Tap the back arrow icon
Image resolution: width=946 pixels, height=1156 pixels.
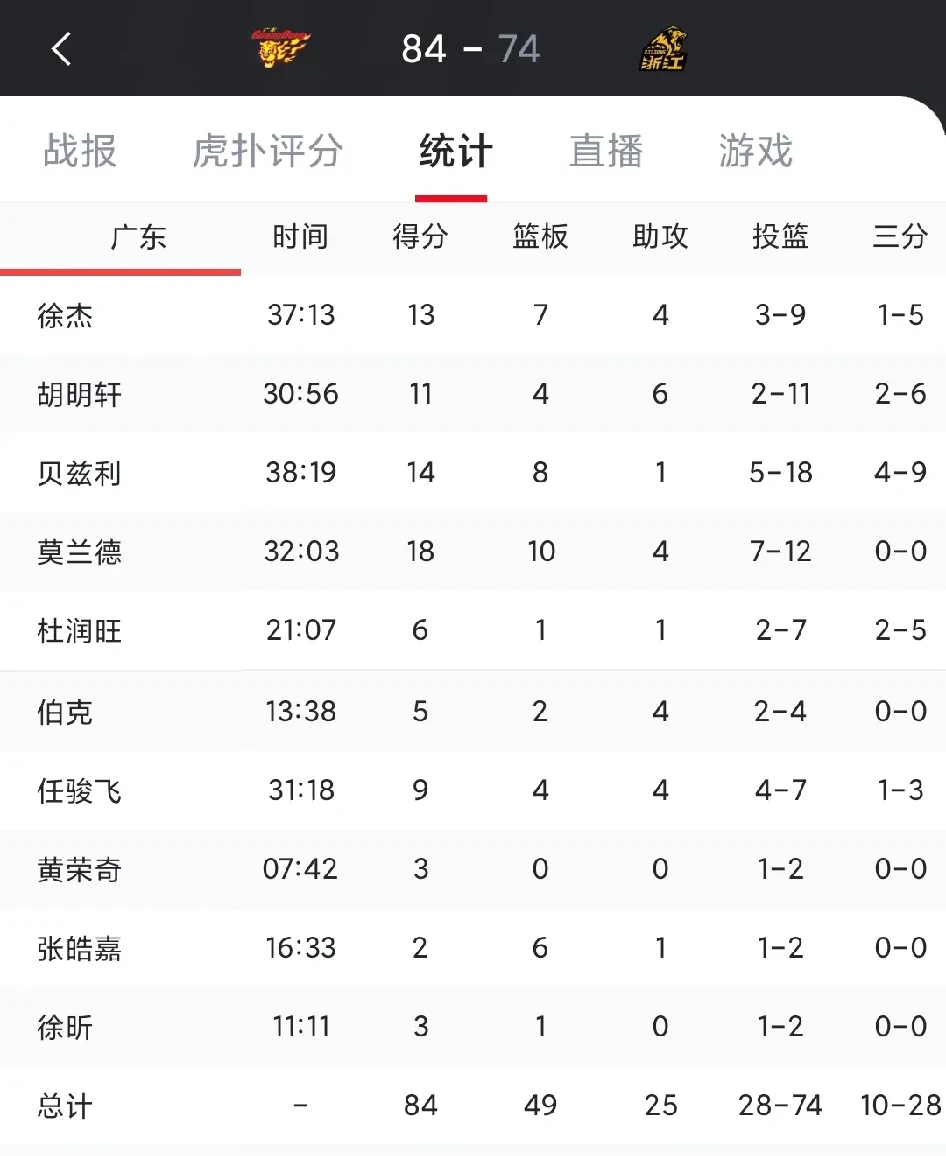[62, 48]
